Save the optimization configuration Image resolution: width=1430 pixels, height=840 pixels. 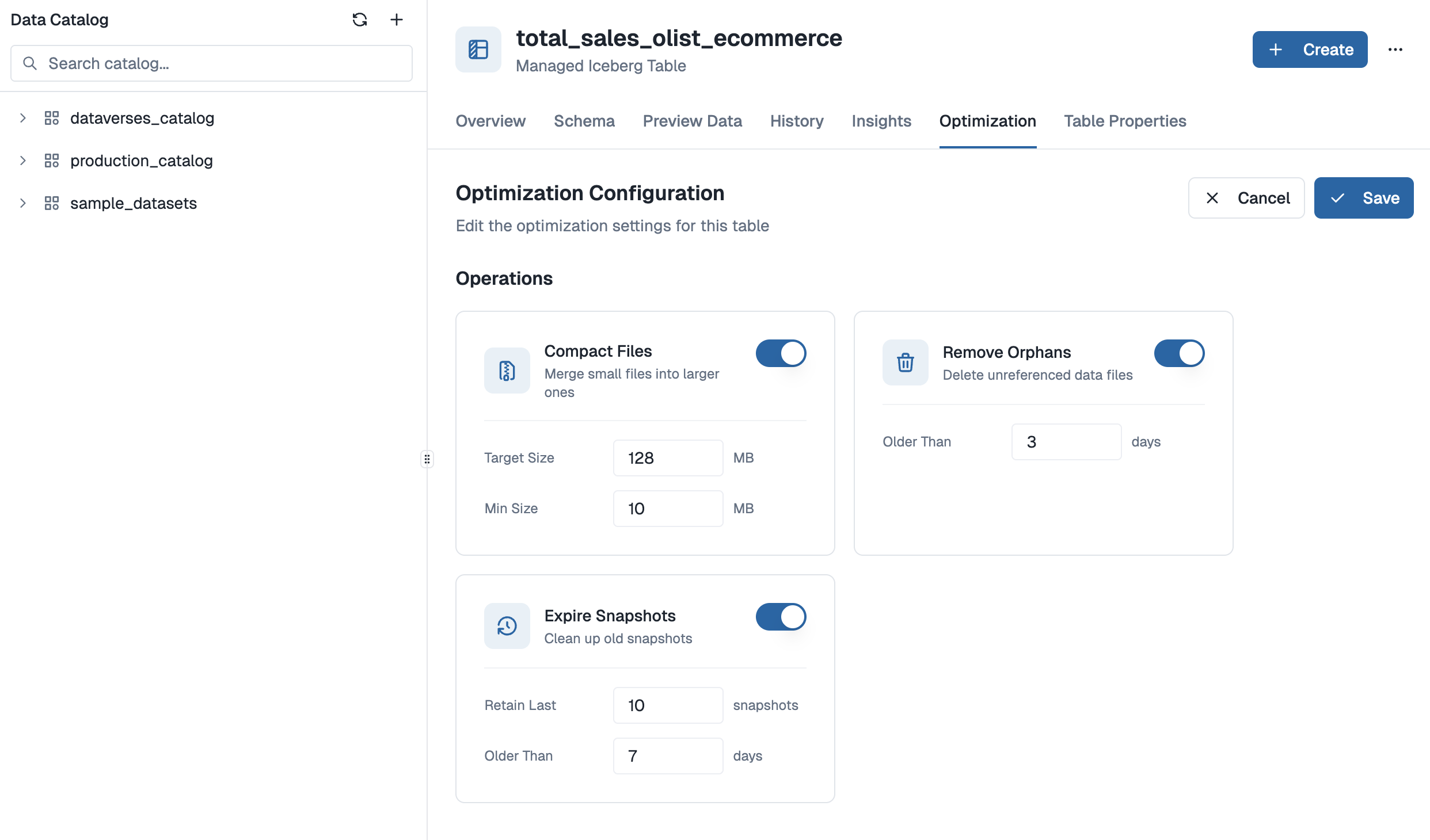[x=1364, y=198]
